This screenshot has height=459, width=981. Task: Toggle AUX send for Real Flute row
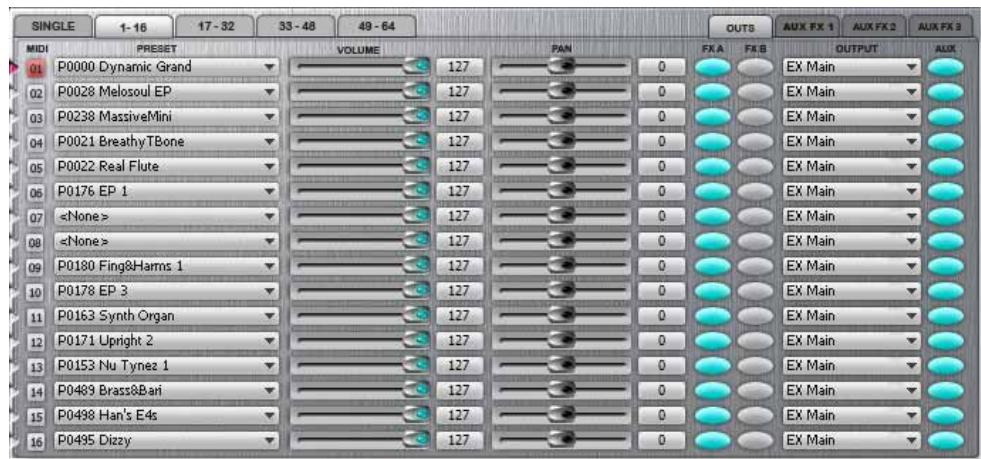tap(945, 167)
